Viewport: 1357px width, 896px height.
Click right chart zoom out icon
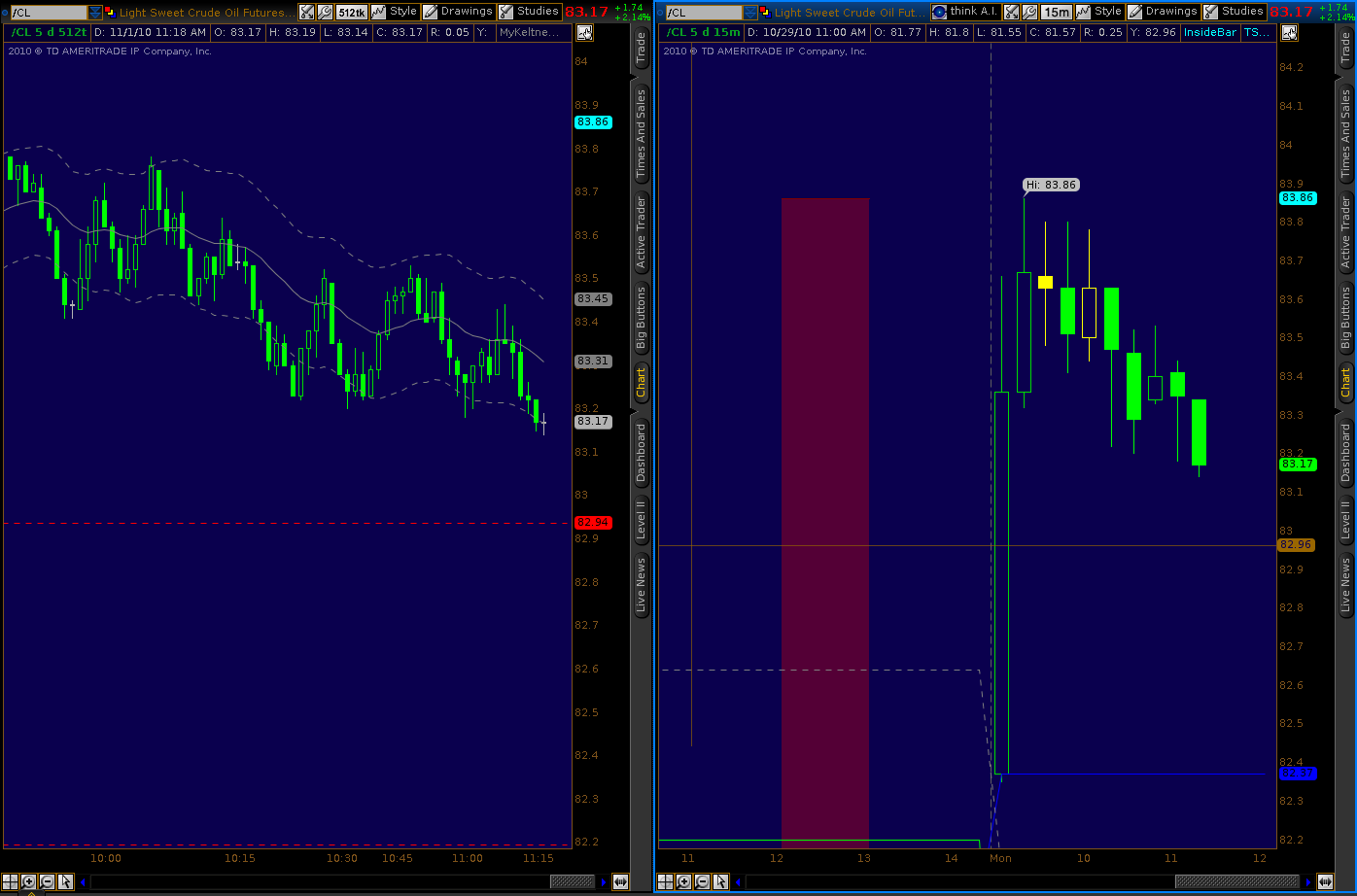click(702, 882)
